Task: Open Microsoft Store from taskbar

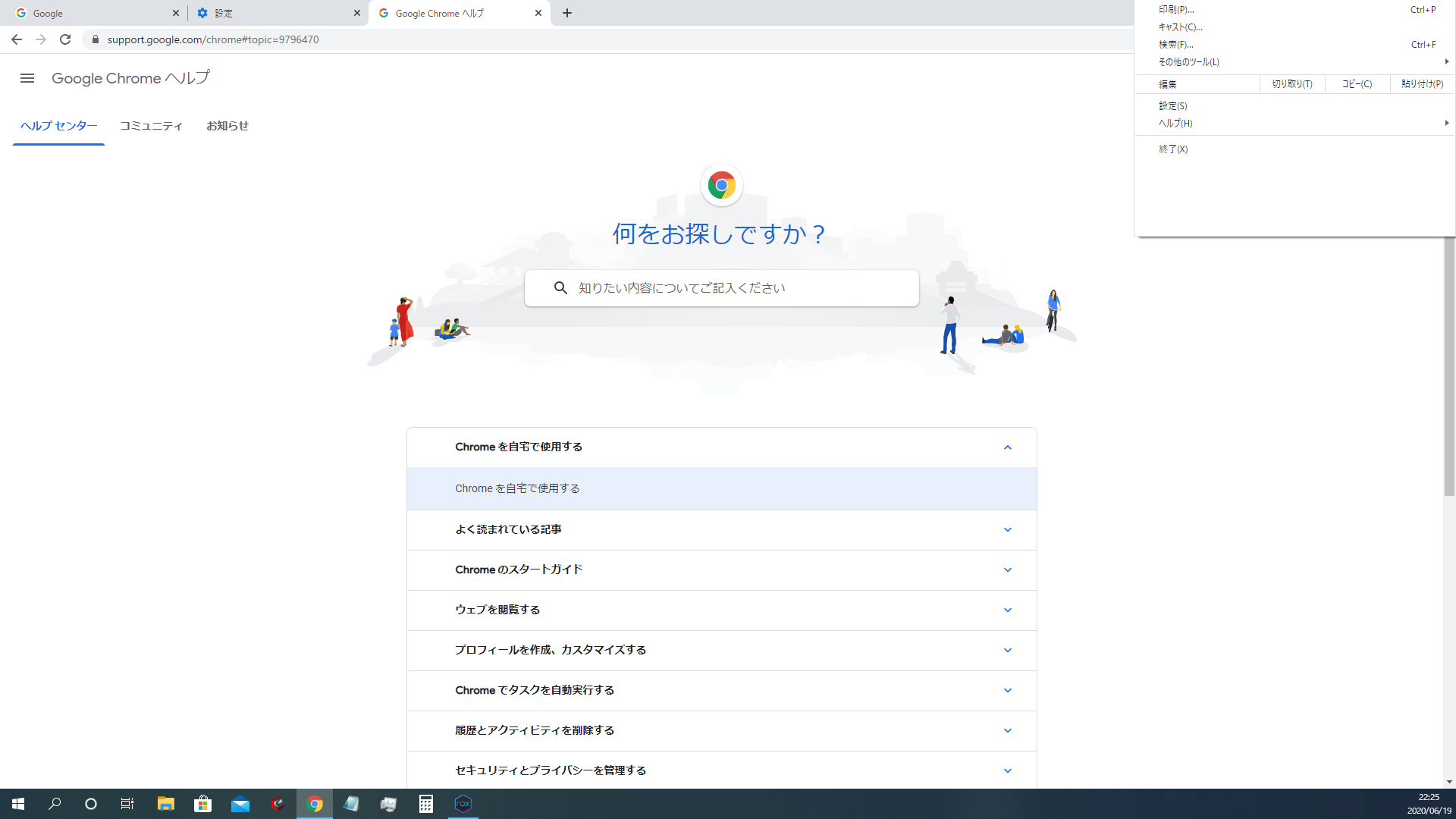Action: [x=202, y=804]
